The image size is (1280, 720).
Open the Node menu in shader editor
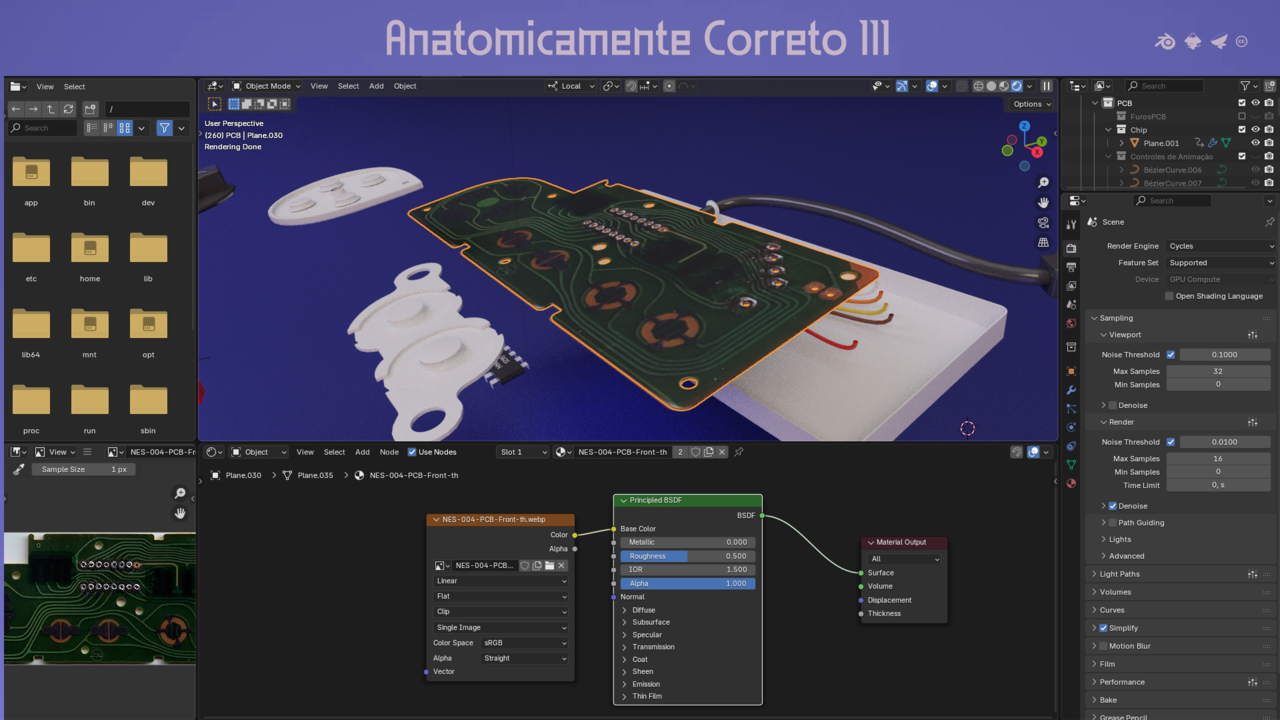coord(389,452)
